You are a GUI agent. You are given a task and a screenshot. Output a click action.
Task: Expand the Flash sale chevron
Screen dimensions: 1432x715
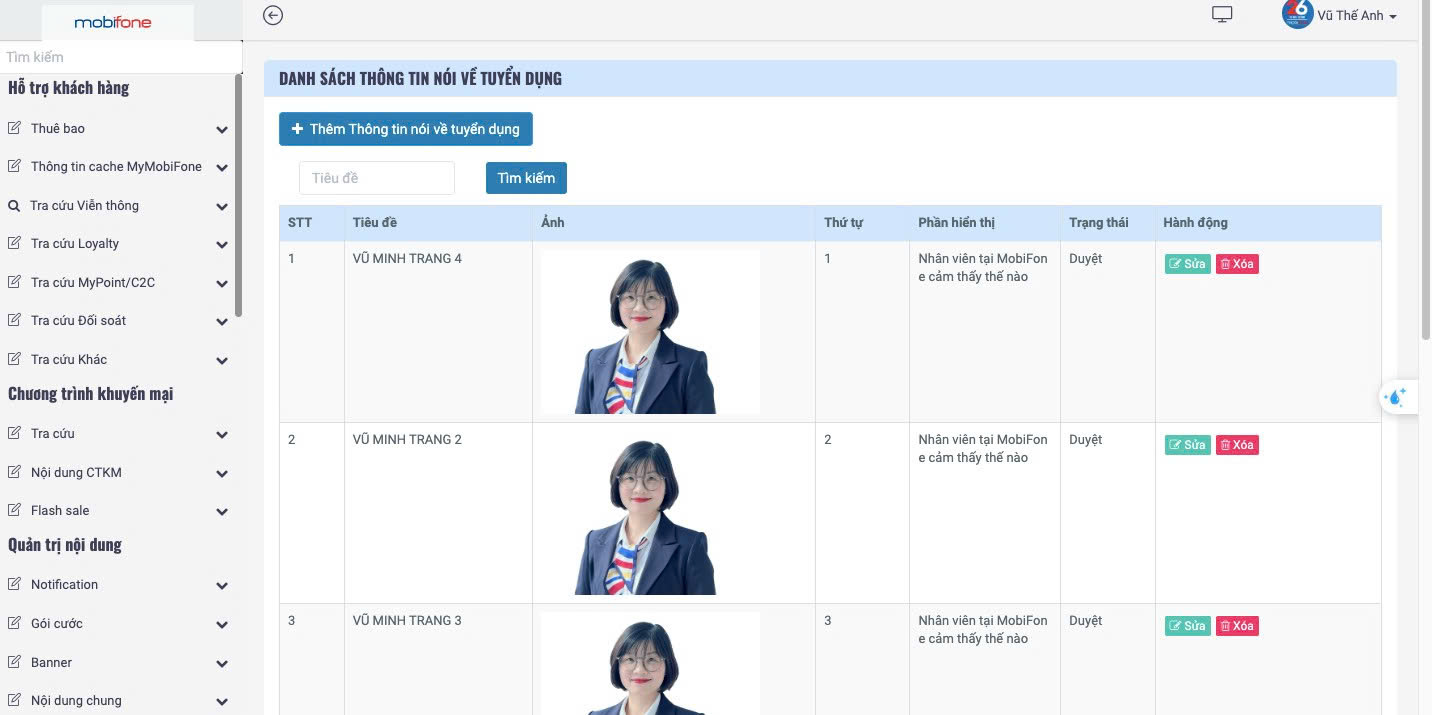click(x=222, y=512)
